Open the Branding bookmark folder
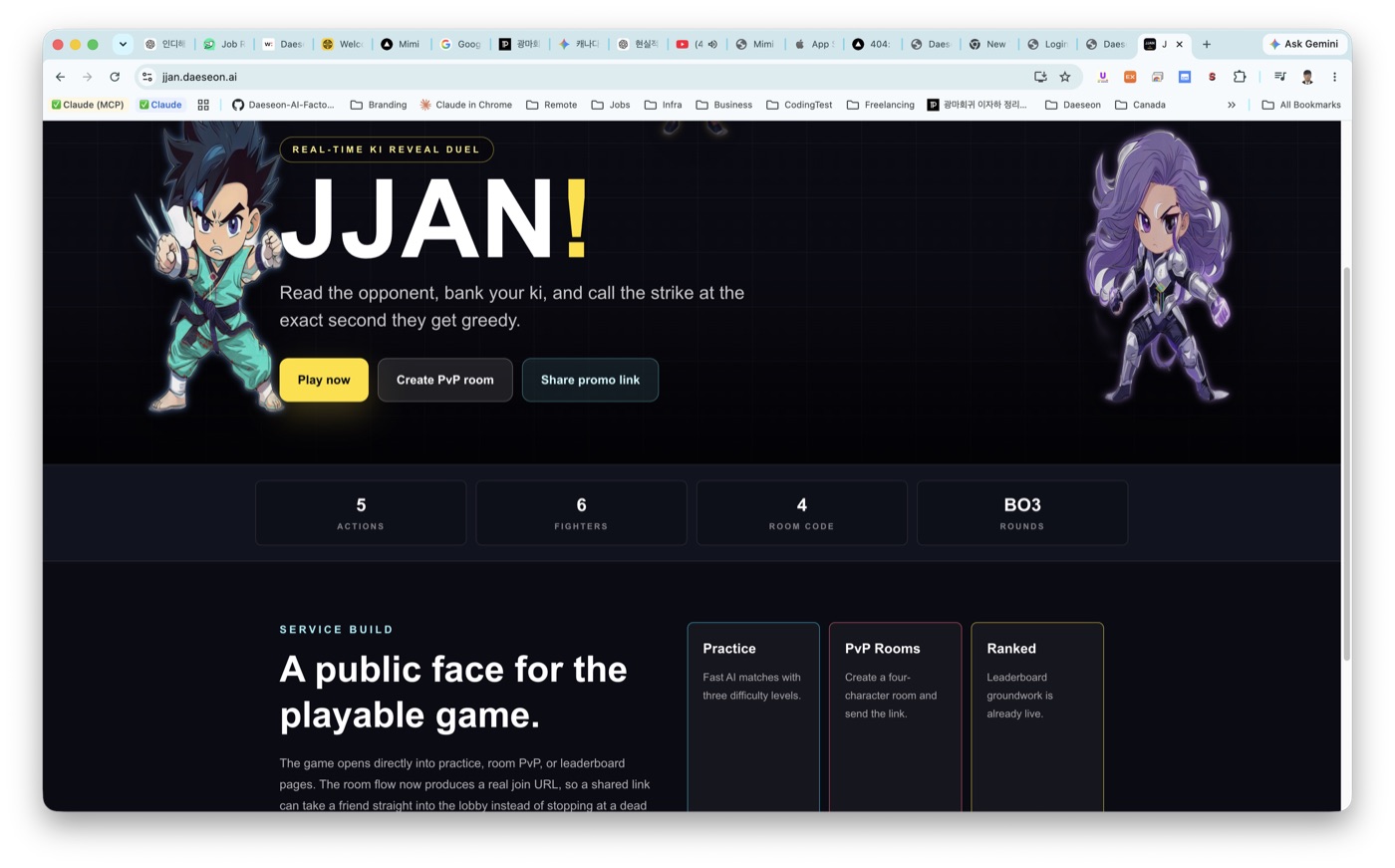The image size is (1395, 868). 379,105
